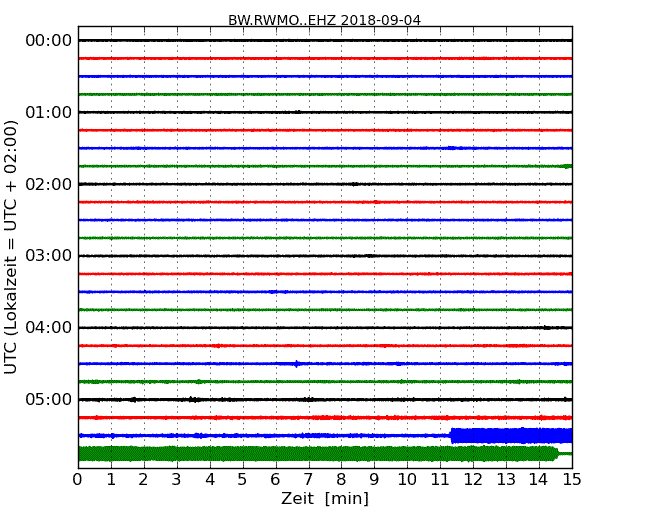Click x-axis tick label 12
Screen dimensions: 650x520
point(473,480)
